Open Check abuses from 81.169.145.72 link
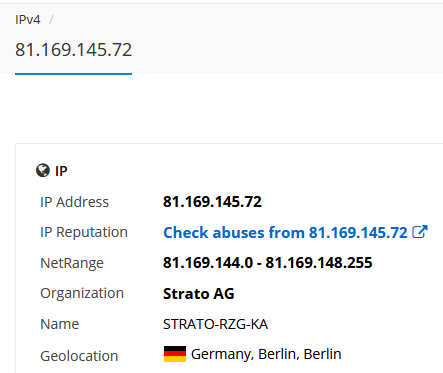Viewport: 443px width, 373px height. (x=285, y=232)
